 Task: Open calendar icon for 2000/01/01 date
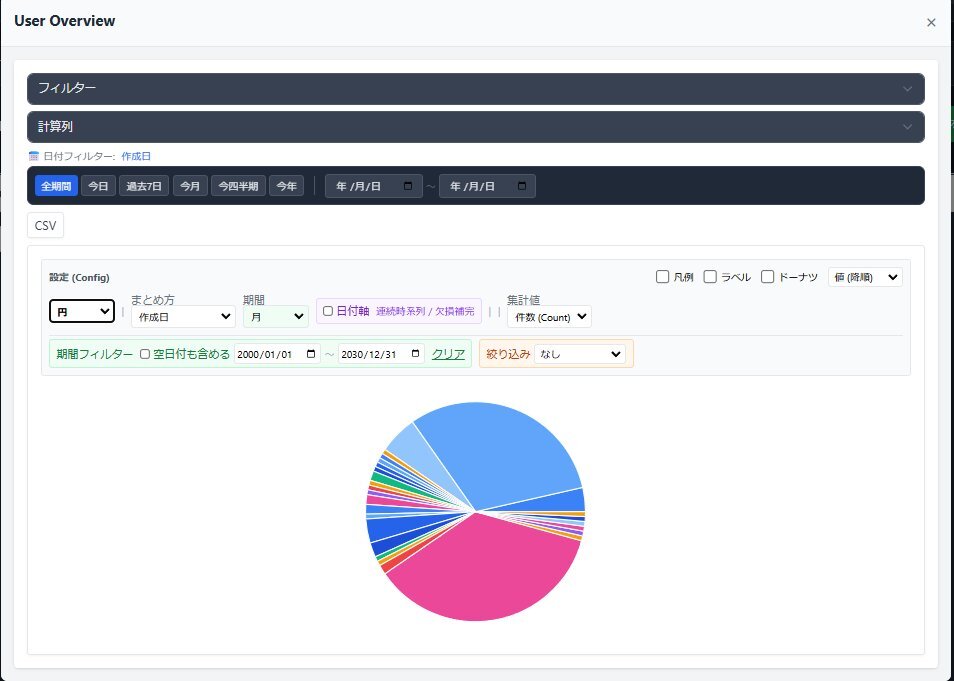(x=311, y=354)
